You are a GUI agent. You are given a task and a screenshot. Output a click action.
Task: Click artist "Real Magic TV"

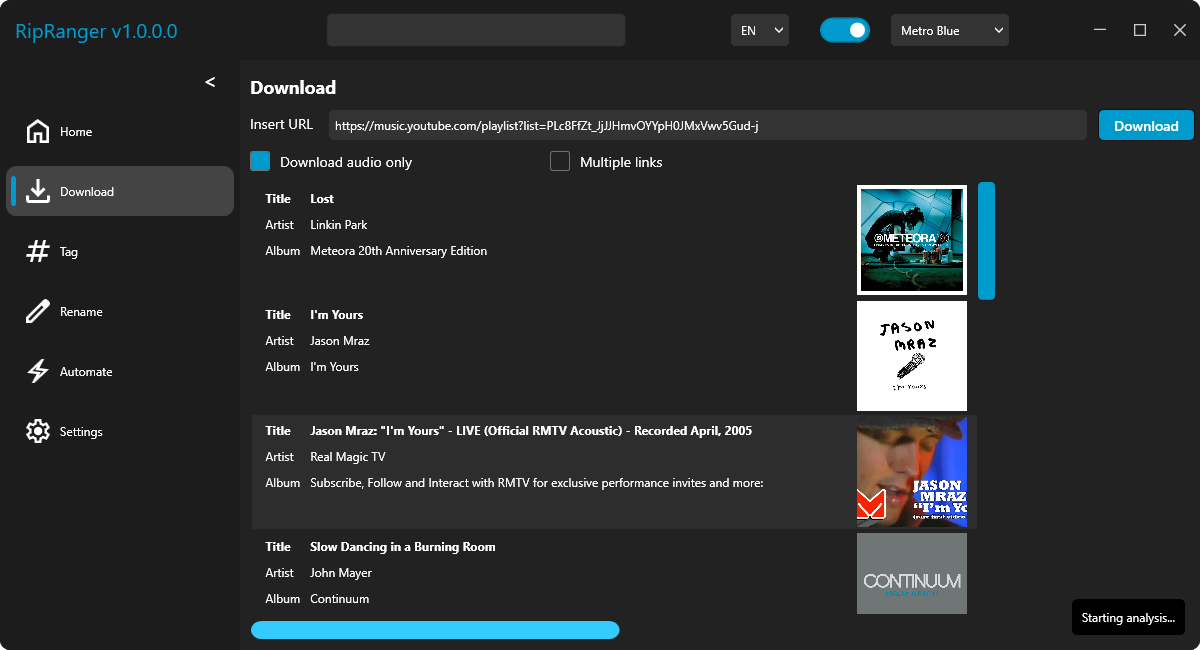pyautogui.click(x=348, y=457)
